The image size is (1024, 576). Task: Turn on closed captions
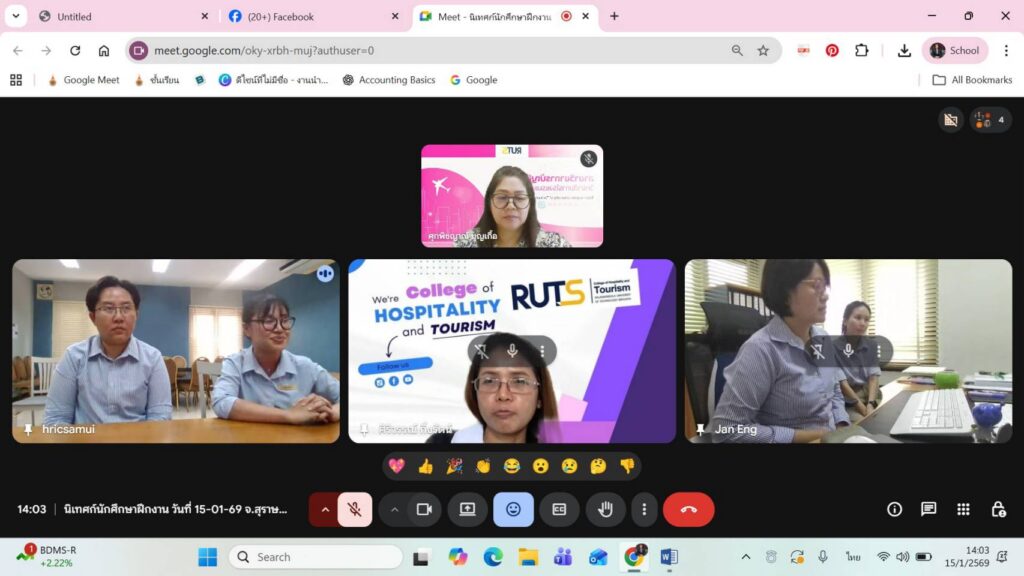click(559, 509)
